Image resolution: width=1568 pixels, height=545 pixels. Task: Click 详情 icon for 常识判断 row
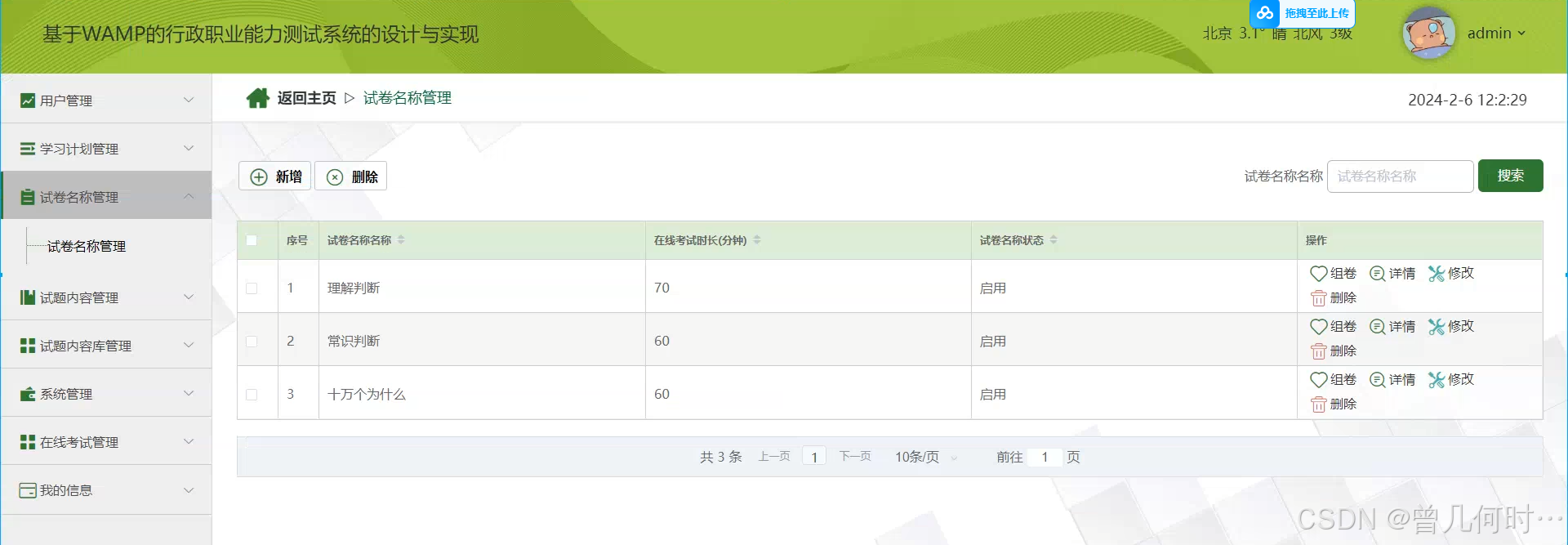pyautogui.click(x=1378, y=326)
